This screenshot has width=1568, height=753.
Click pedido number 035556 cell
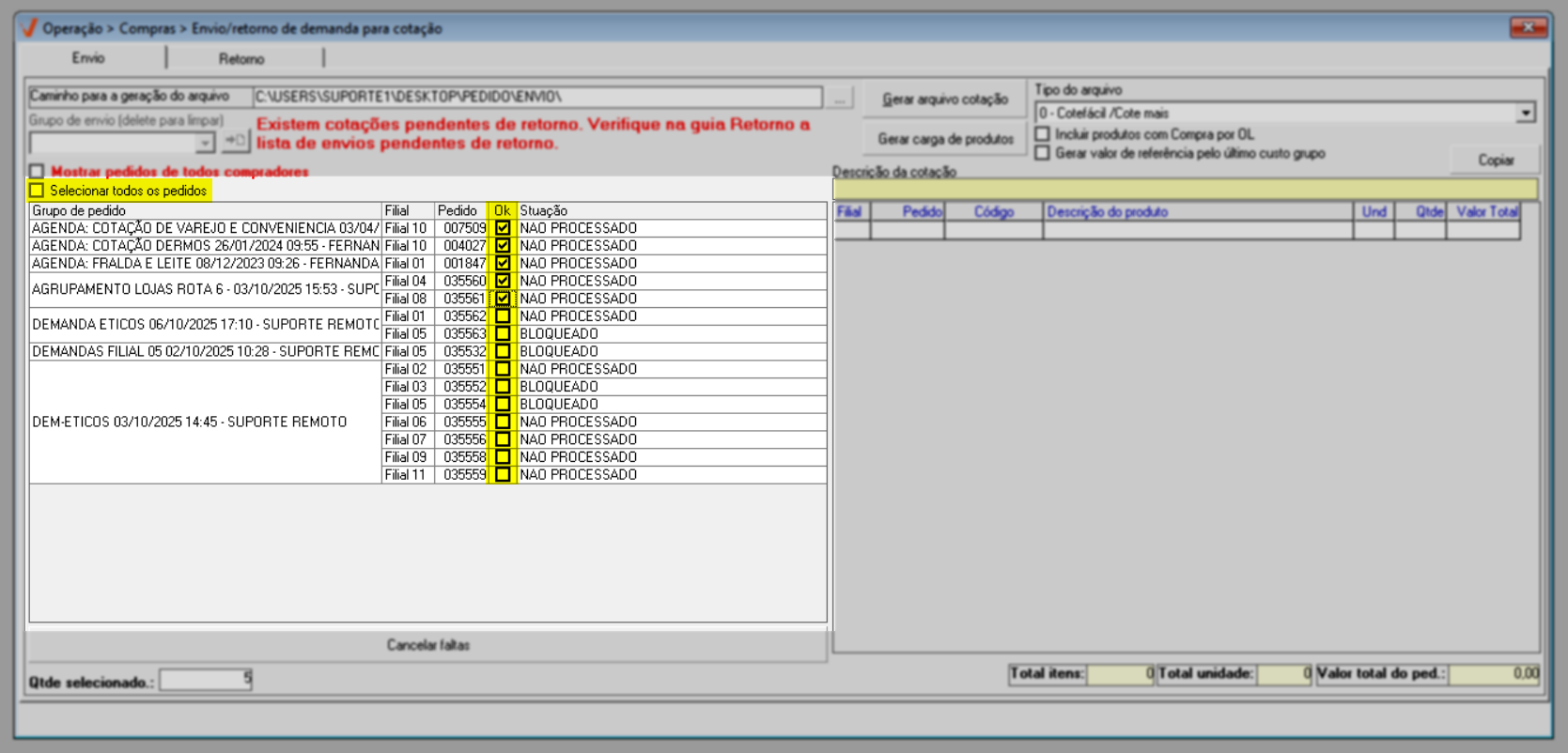(461, 439)
